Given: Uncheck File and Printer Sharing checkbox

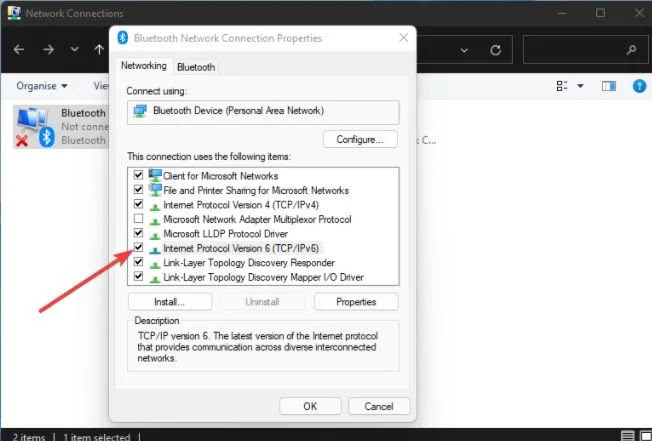Looking at the screenshot, I should click(x=138, y=190).
